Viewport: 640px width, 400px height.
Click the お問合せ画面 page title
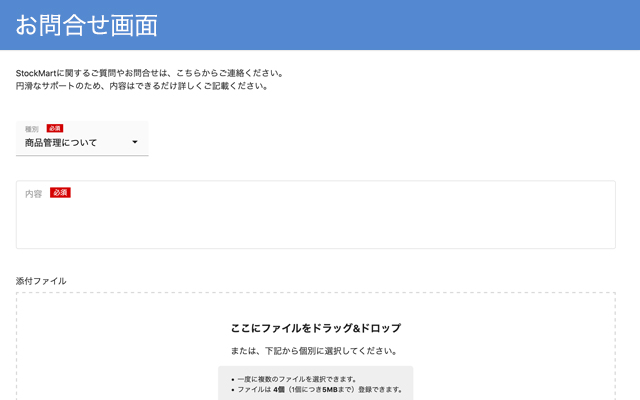point(86,25)
